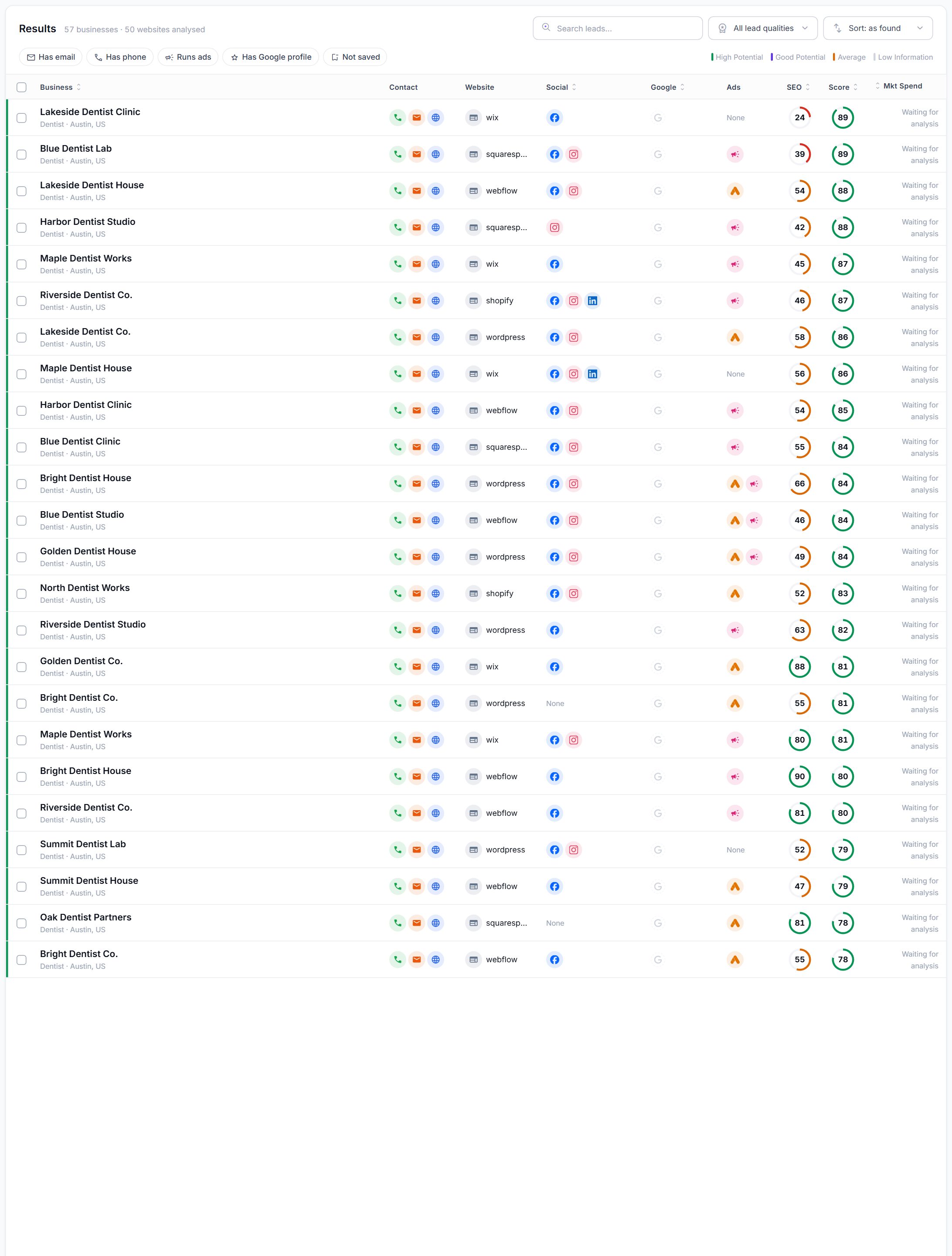Screen dimensions: 952x1256
Task: Select checkbox for Riverside Dentist Co. shopify row
Action: [x=22, y=301]
